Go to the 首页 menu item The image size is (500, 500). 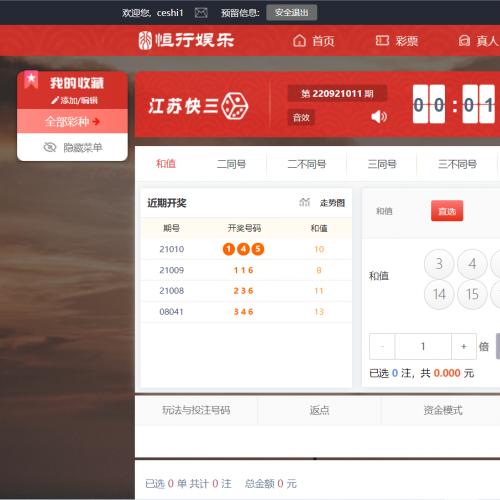pos(323,41)
